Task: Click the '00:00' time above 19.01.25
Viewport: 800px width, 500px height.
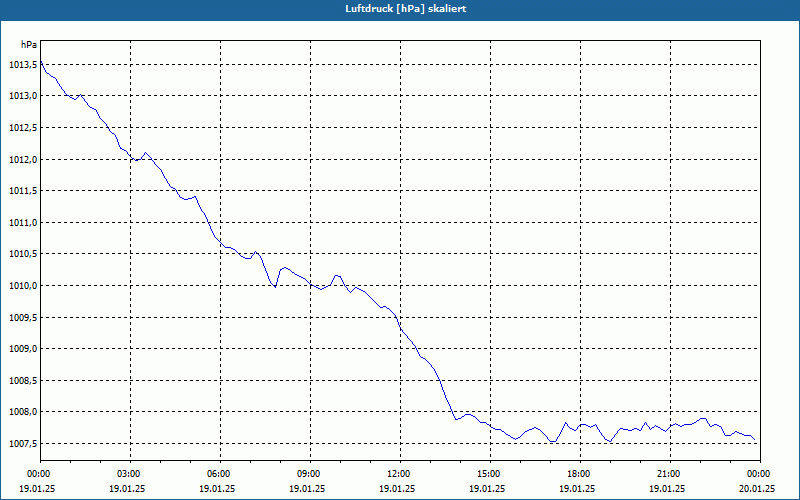Action: [40, 474]
